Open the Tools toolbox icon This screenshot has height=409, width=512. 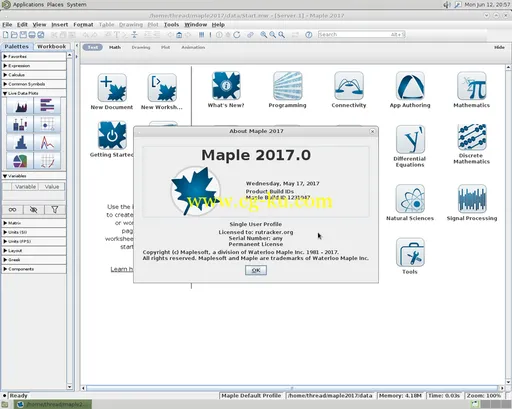pyautogui.click(x=410, y=252)
